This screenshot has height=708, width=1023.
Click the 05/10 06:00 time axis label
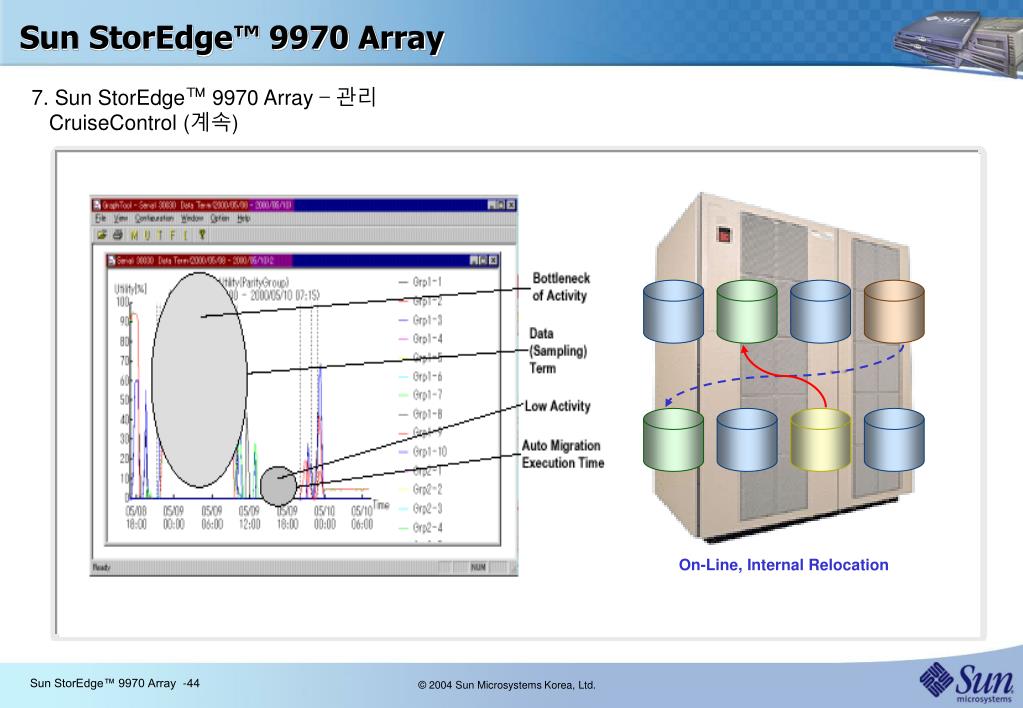tap(362, 517)
